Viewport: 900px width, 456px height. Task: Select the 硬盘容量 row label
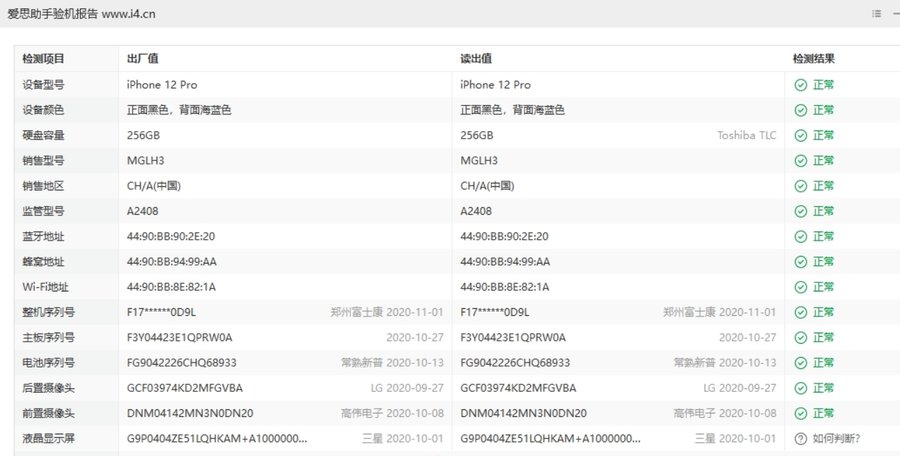[x=43, y=136]
